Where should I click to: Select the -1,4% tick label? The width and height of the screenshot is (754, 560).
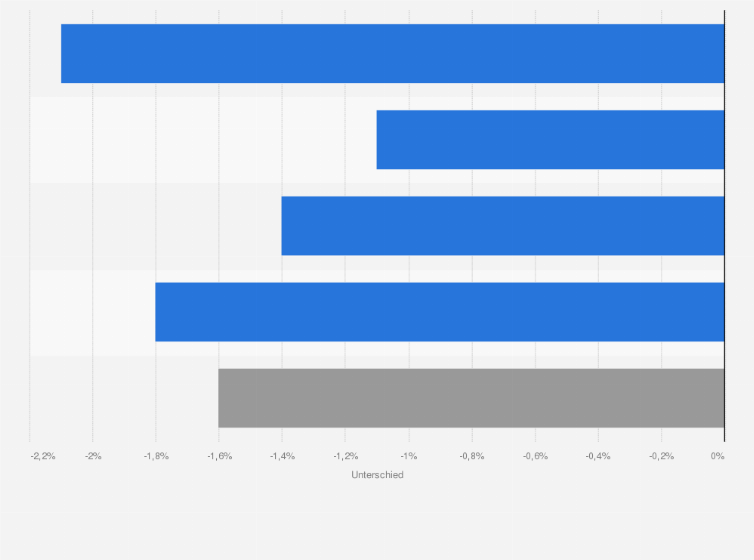pos(282,456)
